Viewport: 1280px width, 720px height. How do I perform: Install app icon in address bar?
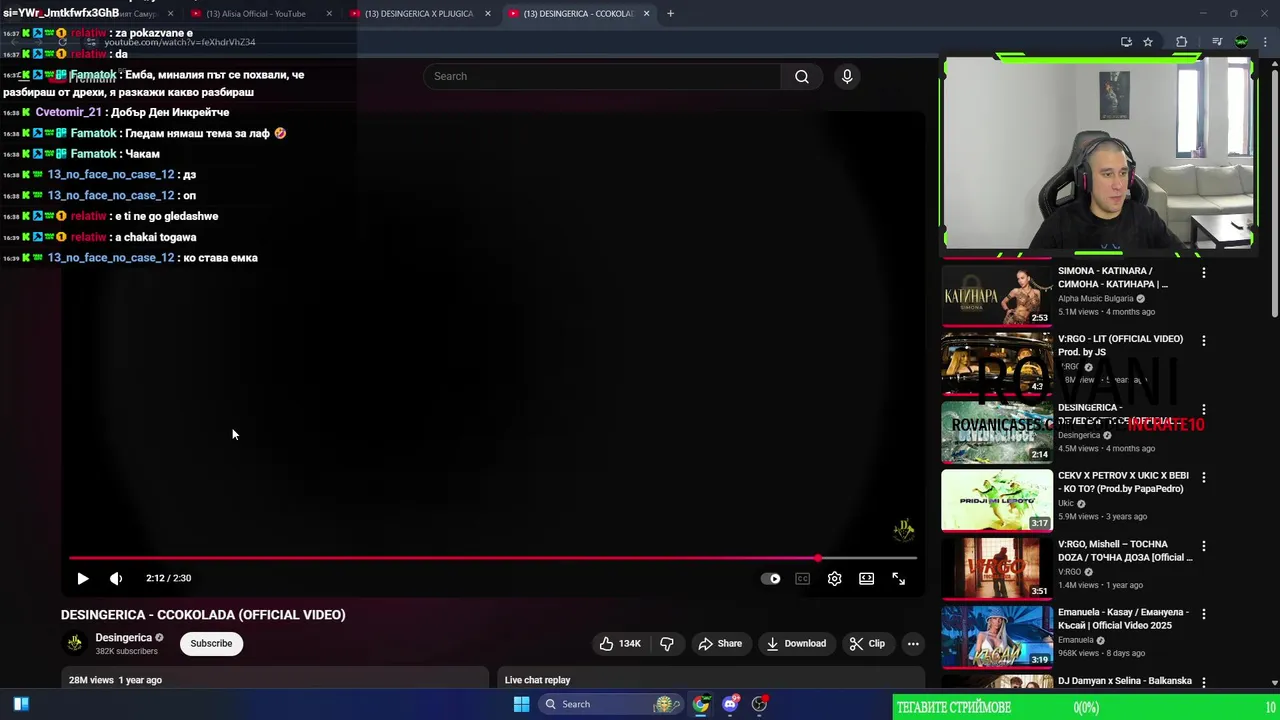1126,42
